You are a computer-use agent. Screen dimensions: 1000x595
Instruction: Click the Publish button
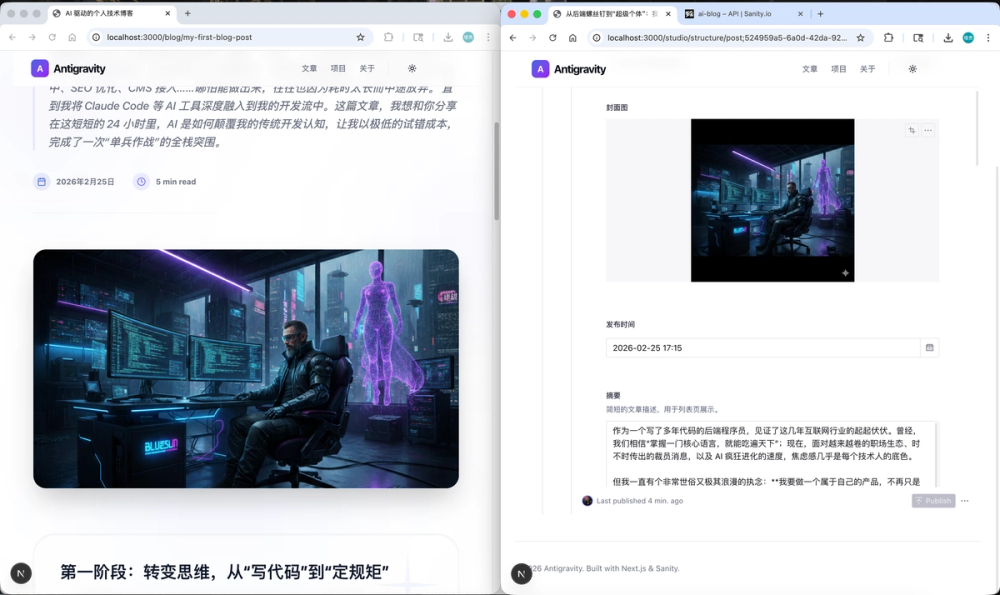coord(933,501)
